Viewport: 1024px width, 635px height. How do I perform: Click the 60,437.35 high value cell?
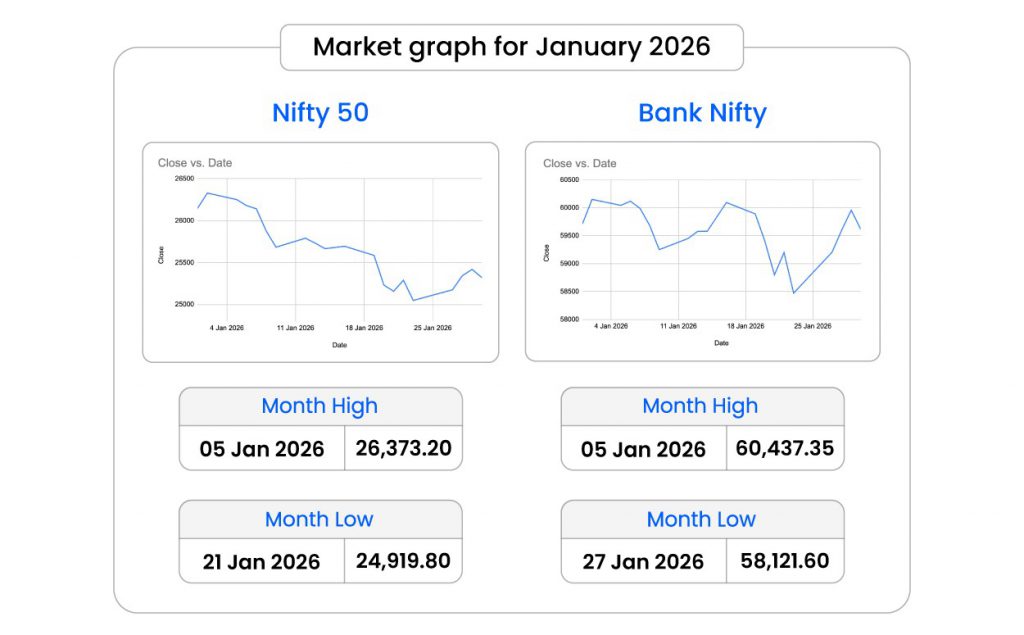[785, 448]
